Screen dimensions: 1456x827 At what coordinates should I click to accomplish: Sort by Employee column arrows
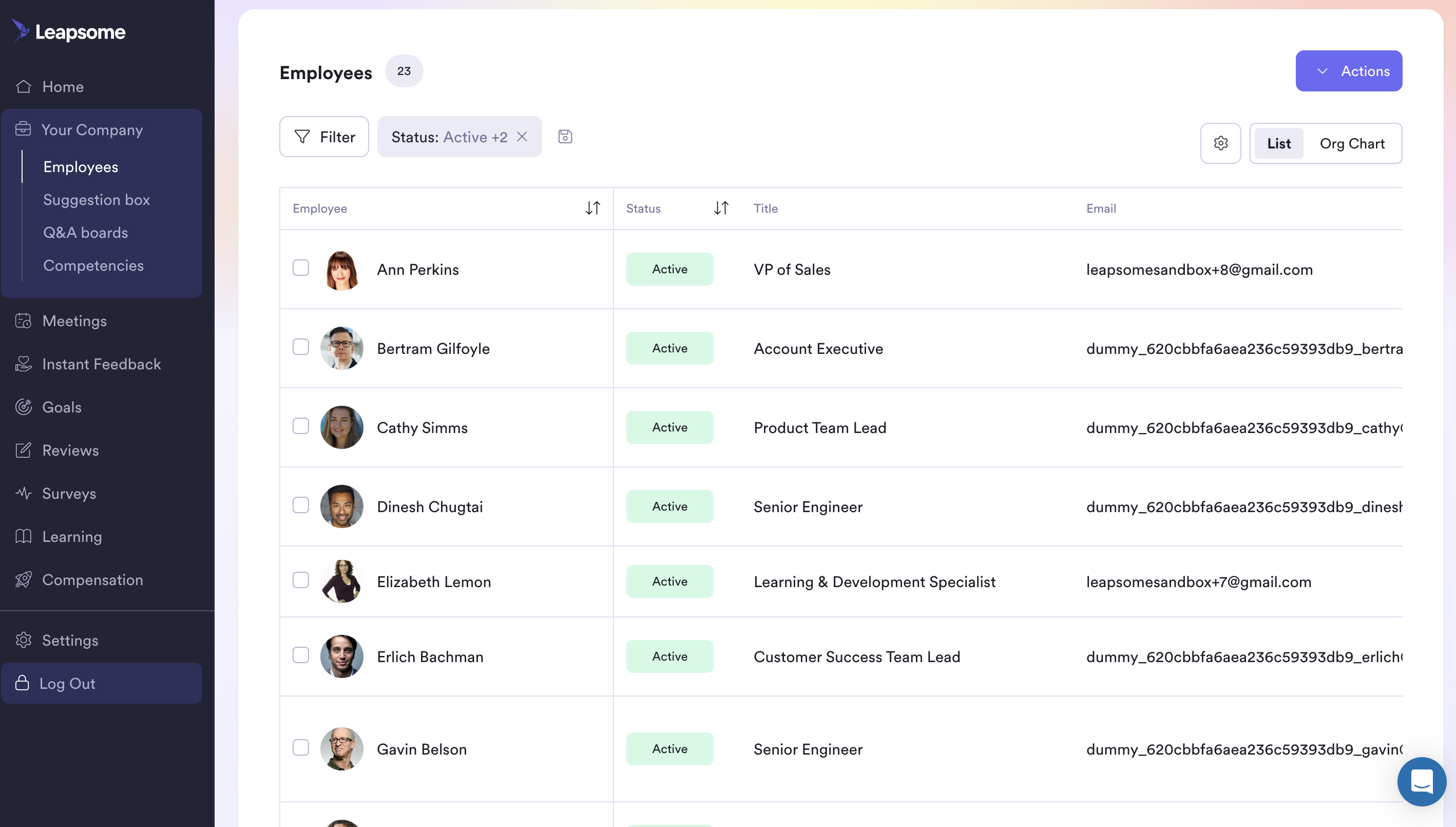(592, 208)
